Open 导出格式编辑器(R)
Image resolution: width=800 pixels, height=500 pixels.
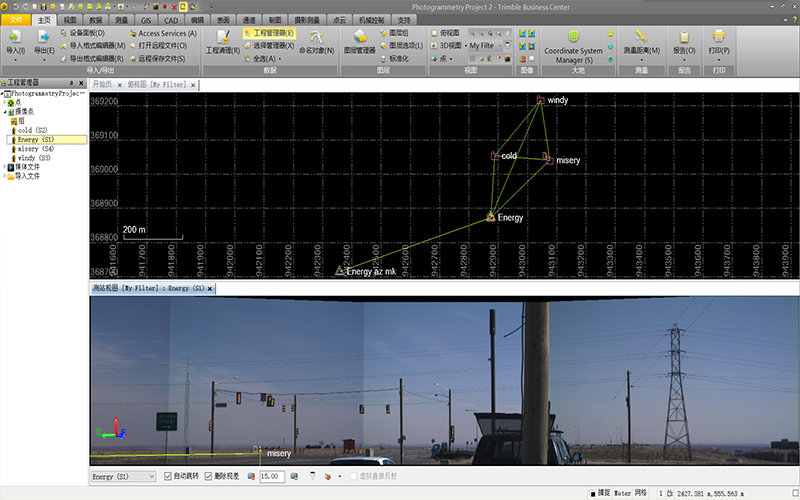91,59
